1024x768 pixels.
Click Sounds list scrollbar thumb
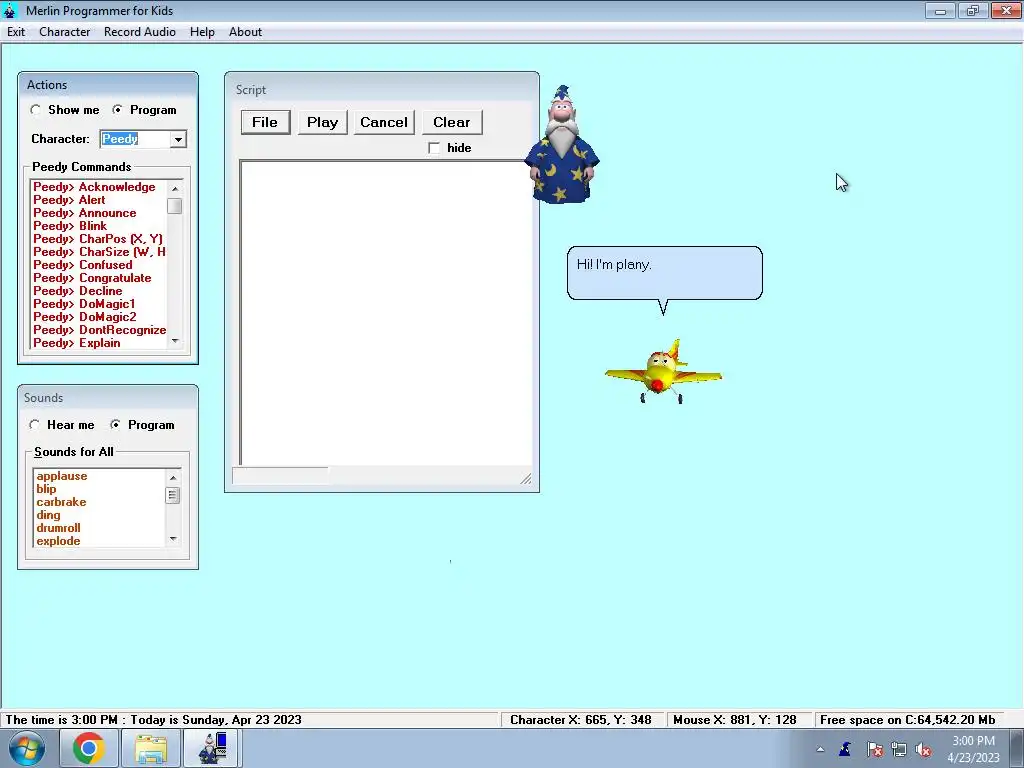click(172, 496)
